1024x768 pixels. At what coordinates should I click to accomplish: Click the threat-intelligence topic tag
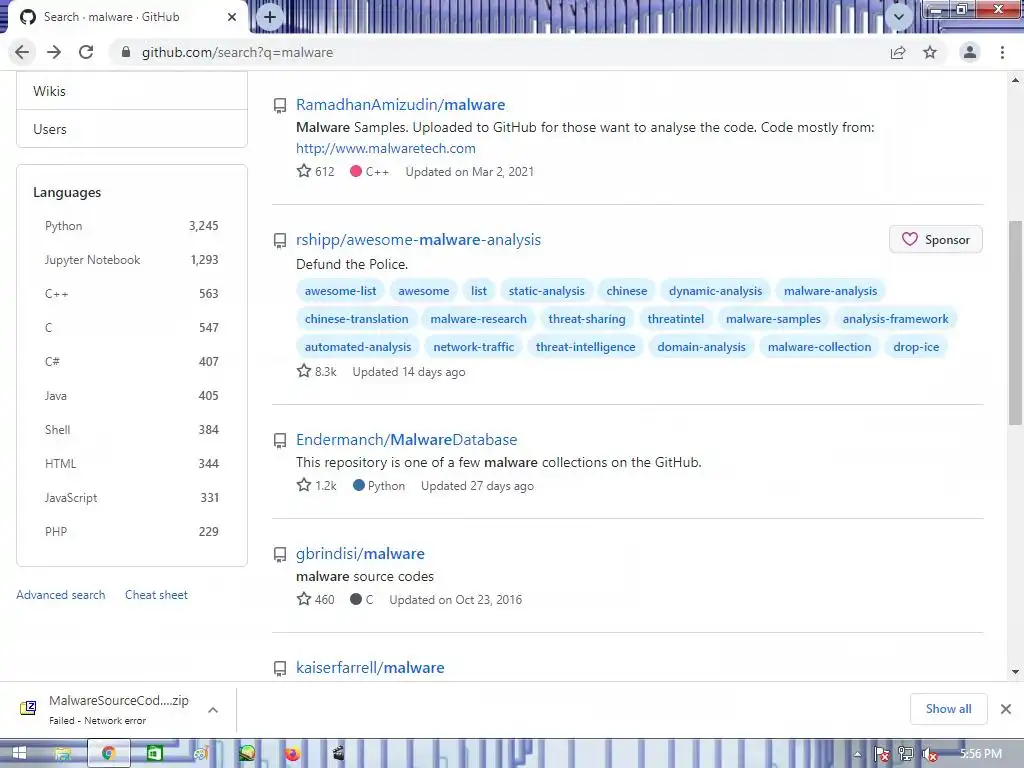(x=585, y=347)
